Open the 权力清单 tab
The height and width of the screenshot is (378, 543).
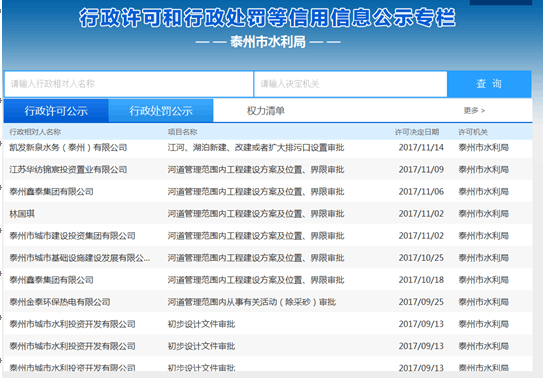pyautogui.click(x=266, y=111)
